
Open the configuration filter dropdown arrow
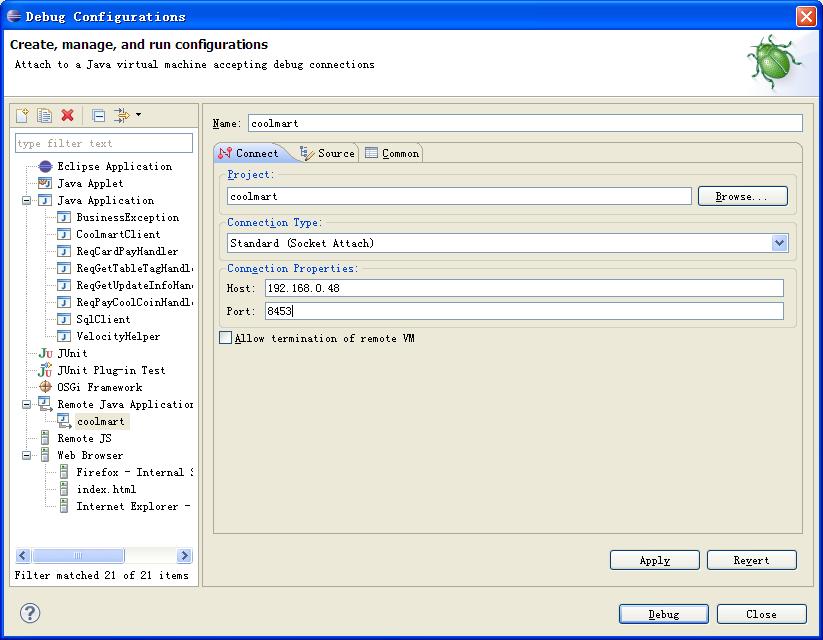click(138, 115)
